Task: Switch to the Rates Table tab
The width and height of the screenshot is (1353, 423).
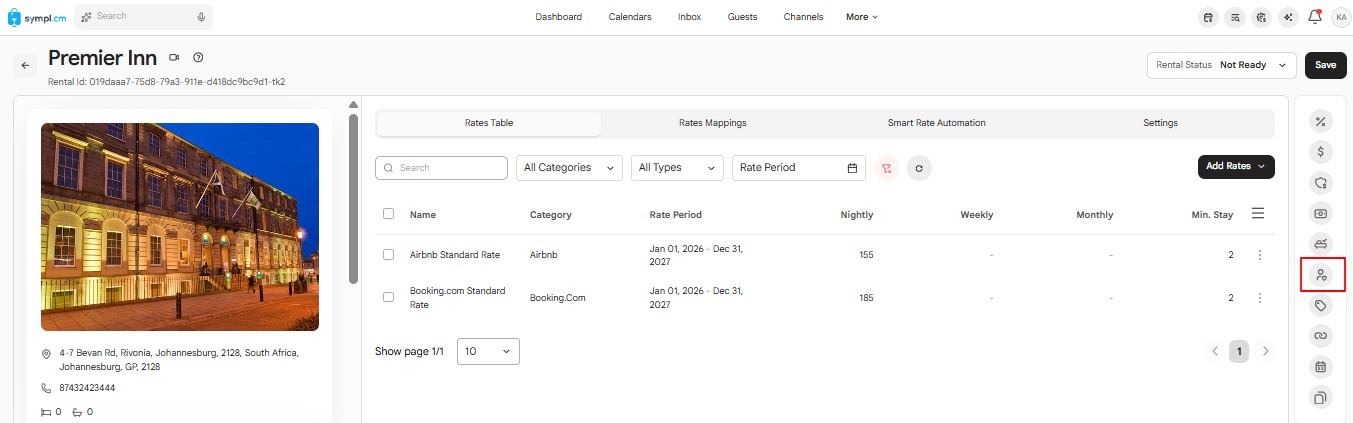Action: [x=489, y=123]
